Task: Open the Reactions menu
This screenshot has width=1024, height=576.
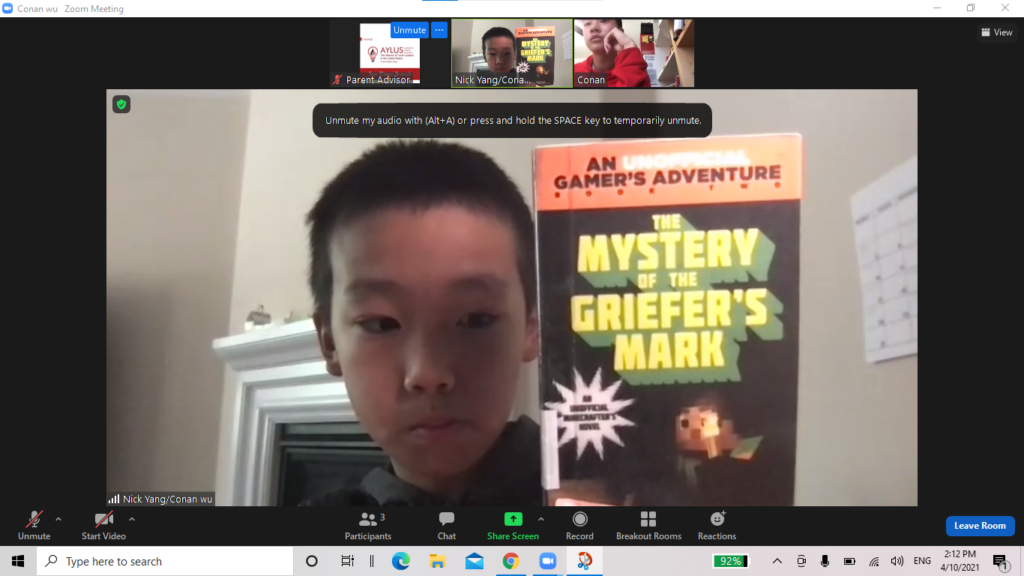Action: [x=716, y=526]
